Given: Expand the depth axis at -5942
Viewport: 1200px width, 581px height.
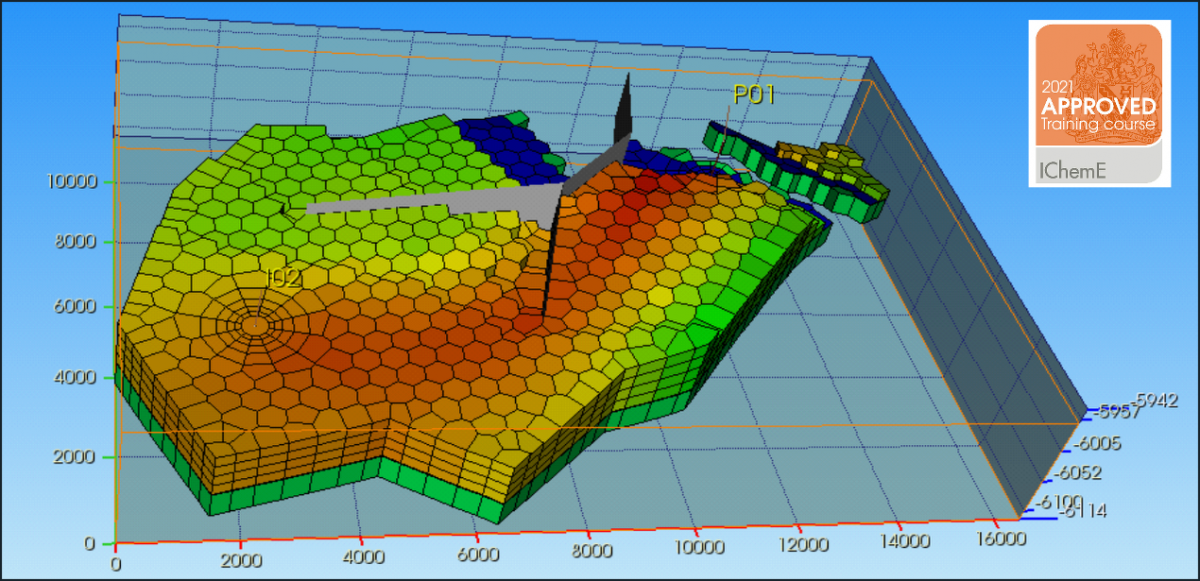Looking at the screenshot, I should pyautogui.click(x=1160, y=396).
